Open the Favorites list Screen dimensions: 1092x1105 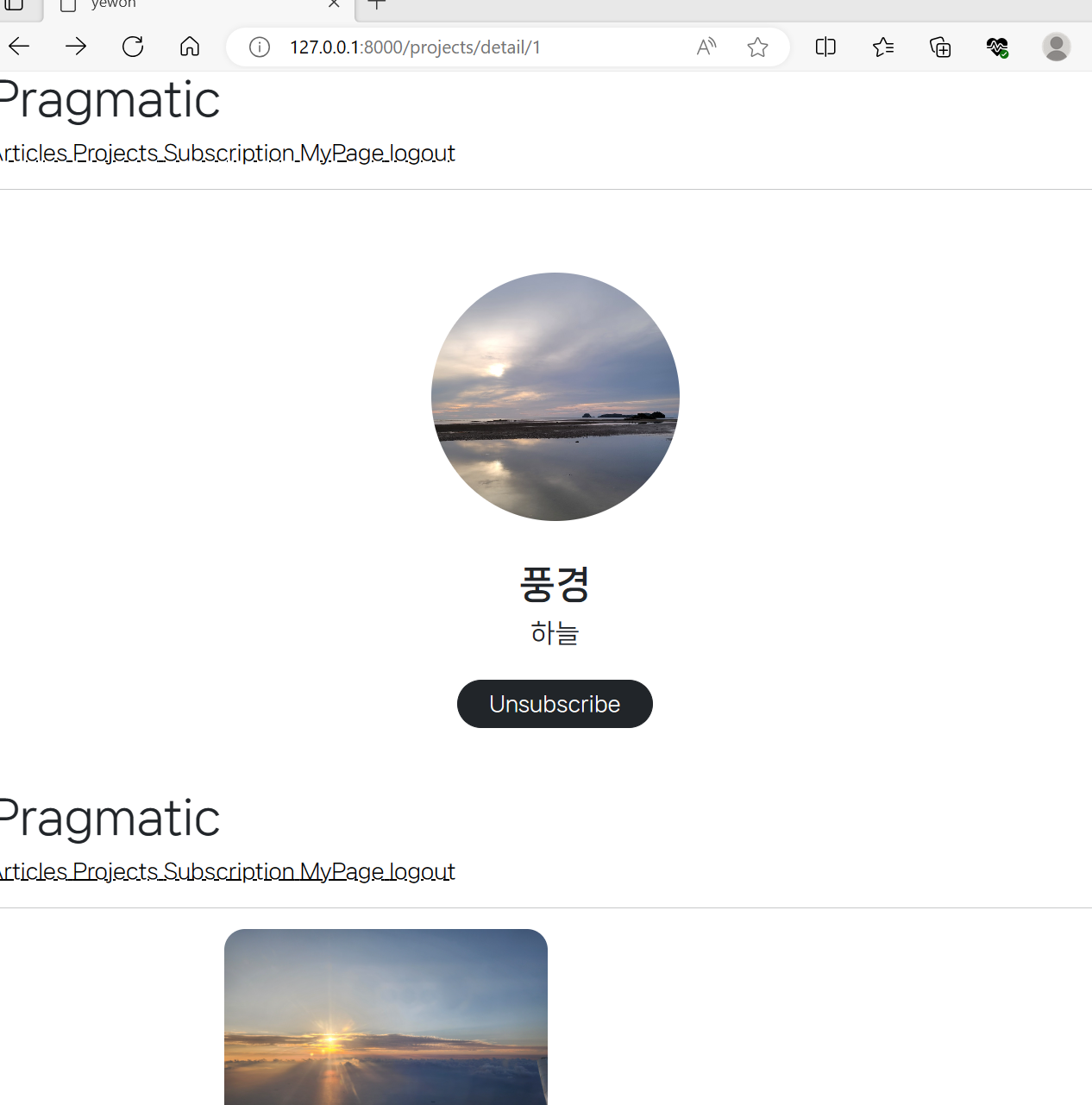(883, 47)
